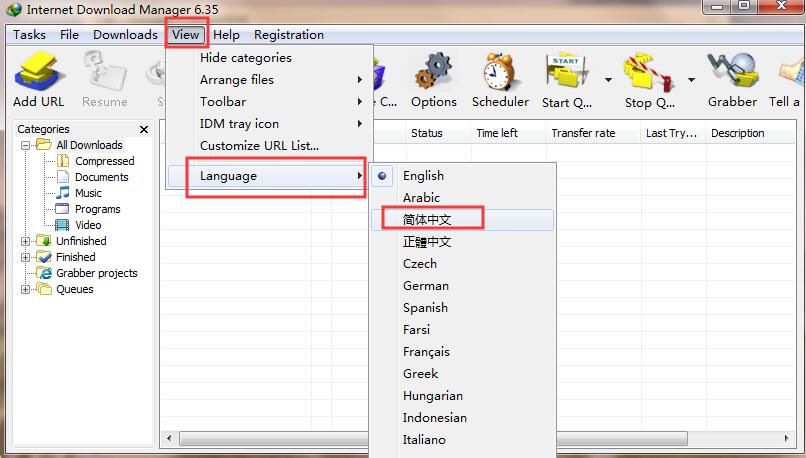The height and width of the screenshot is (458, 806).
Task: Click the Resume toolbar icon
Action: [x=104, y=73]
